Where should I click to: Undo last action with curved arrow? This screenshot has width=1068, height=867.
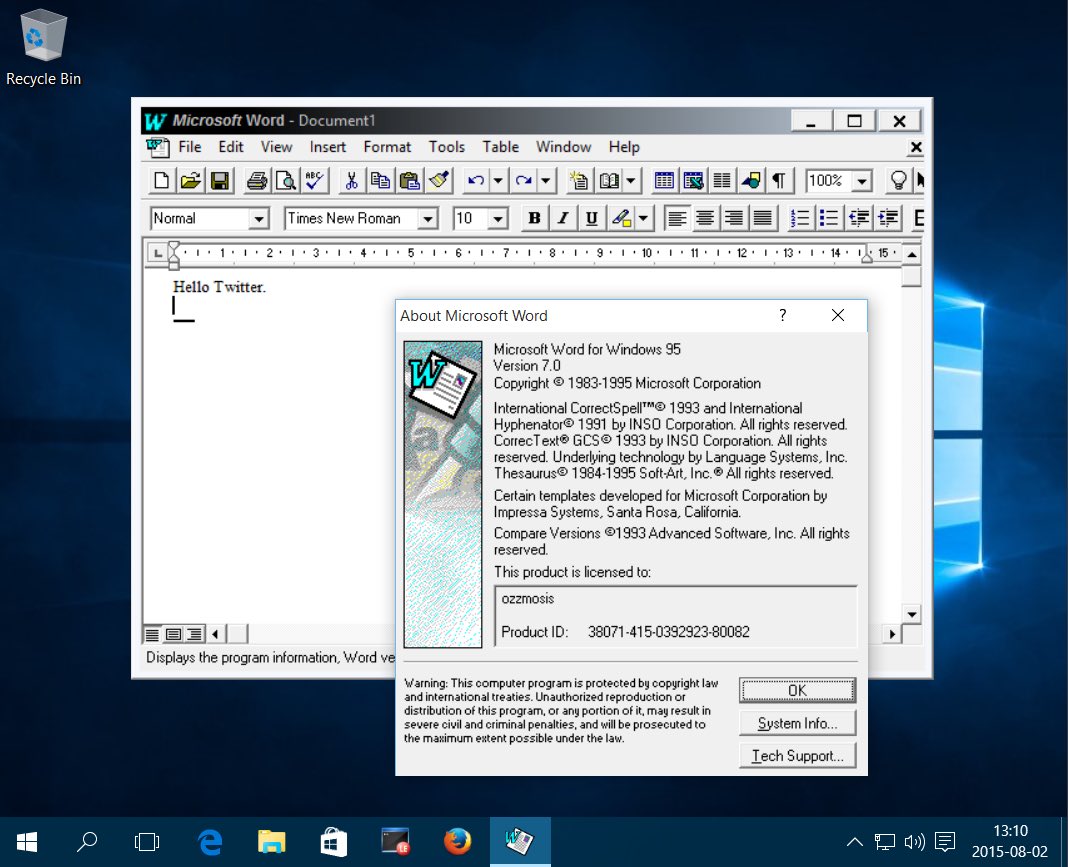[476, 180]
